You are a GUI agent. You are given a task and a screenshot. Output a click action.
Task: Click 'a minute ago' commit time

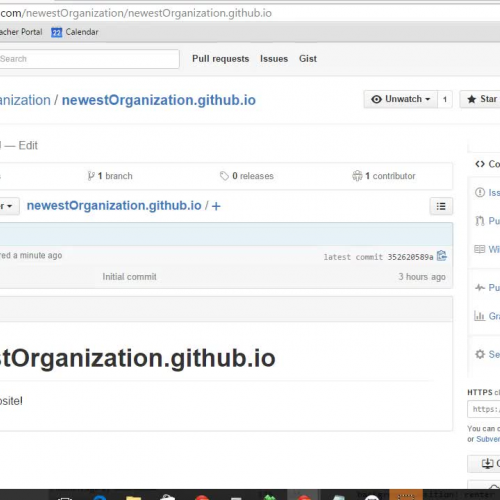click(x=37, y=255)
